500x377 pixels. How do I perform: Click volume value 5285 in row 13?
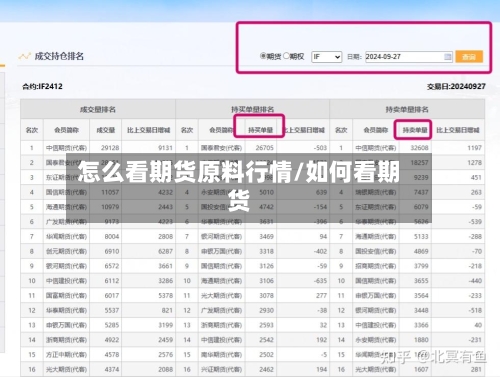[112, 325]
